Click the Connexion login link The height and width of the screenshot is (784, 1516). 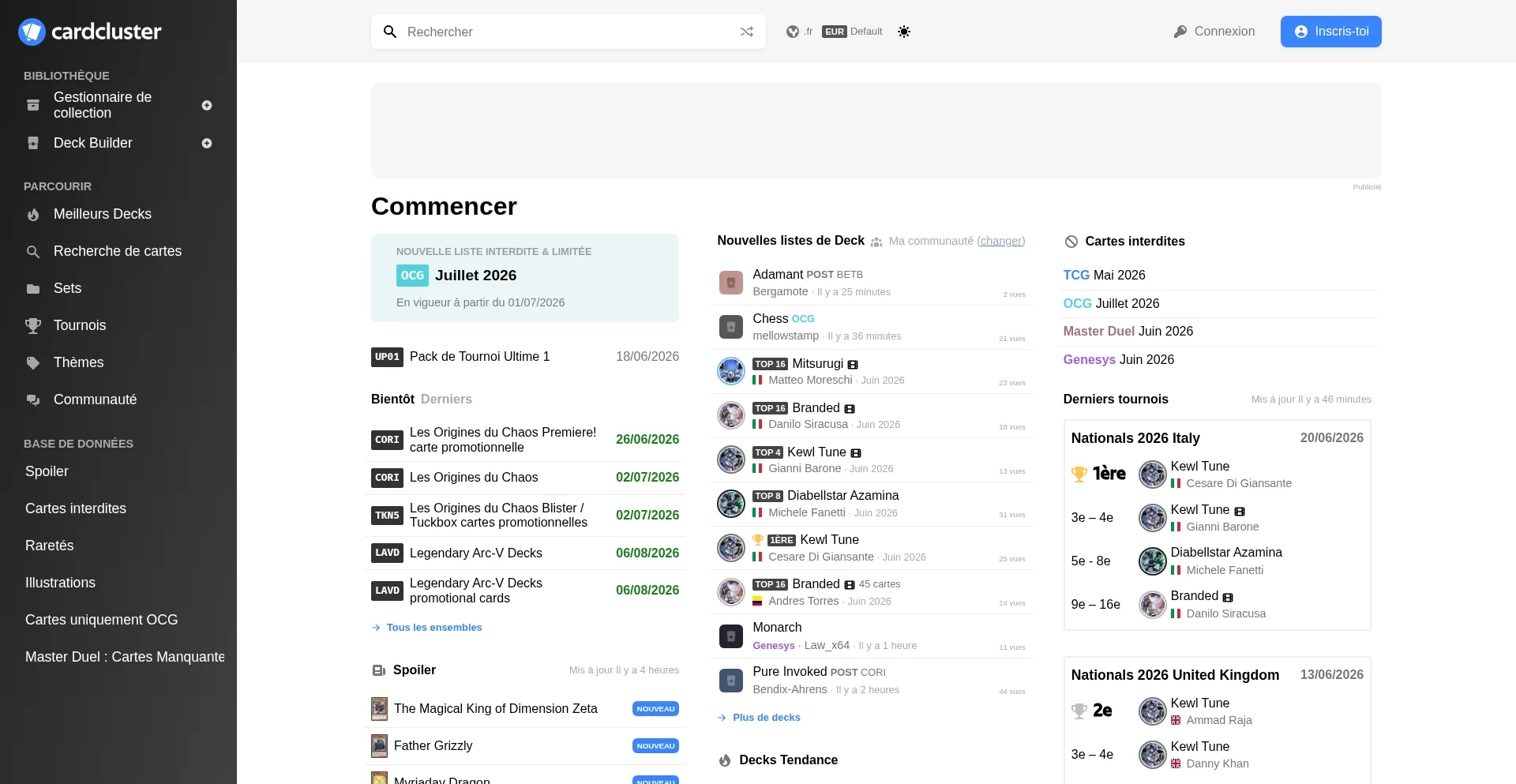click(1214, 32)
